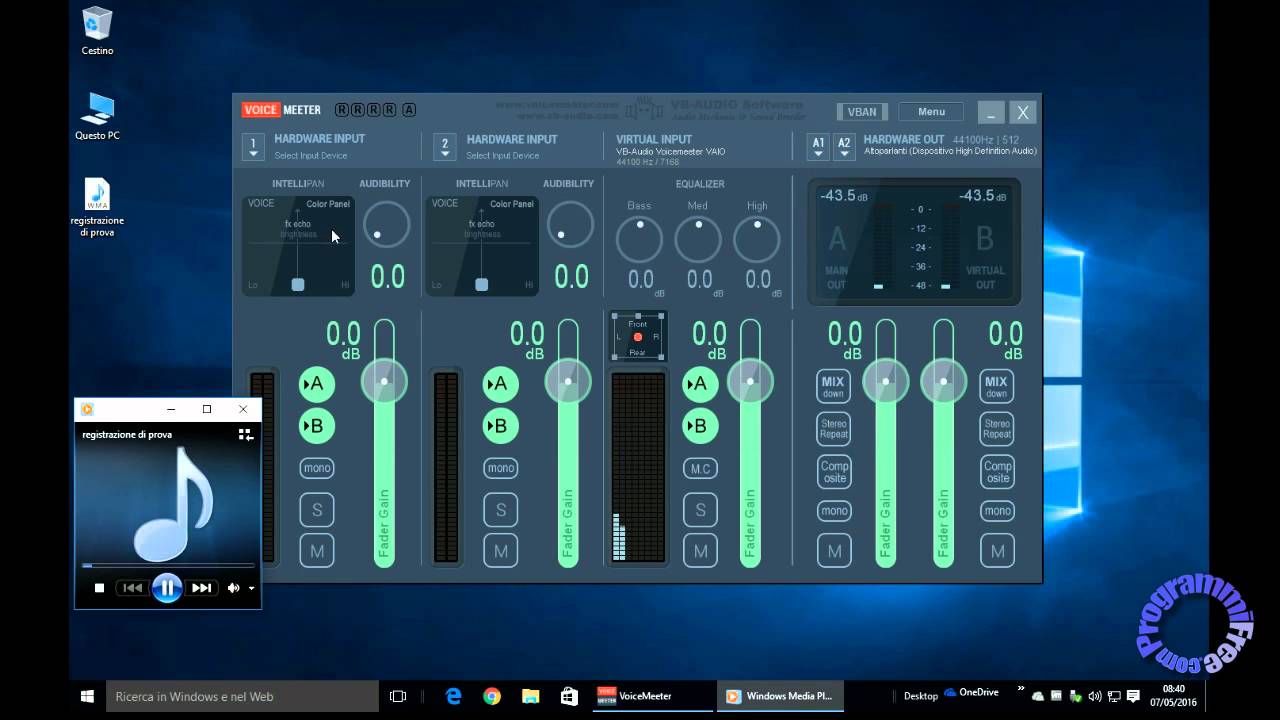Open the A2 hardware output dropdown
The image size is (1280, 720).
(x=844, y=147)
